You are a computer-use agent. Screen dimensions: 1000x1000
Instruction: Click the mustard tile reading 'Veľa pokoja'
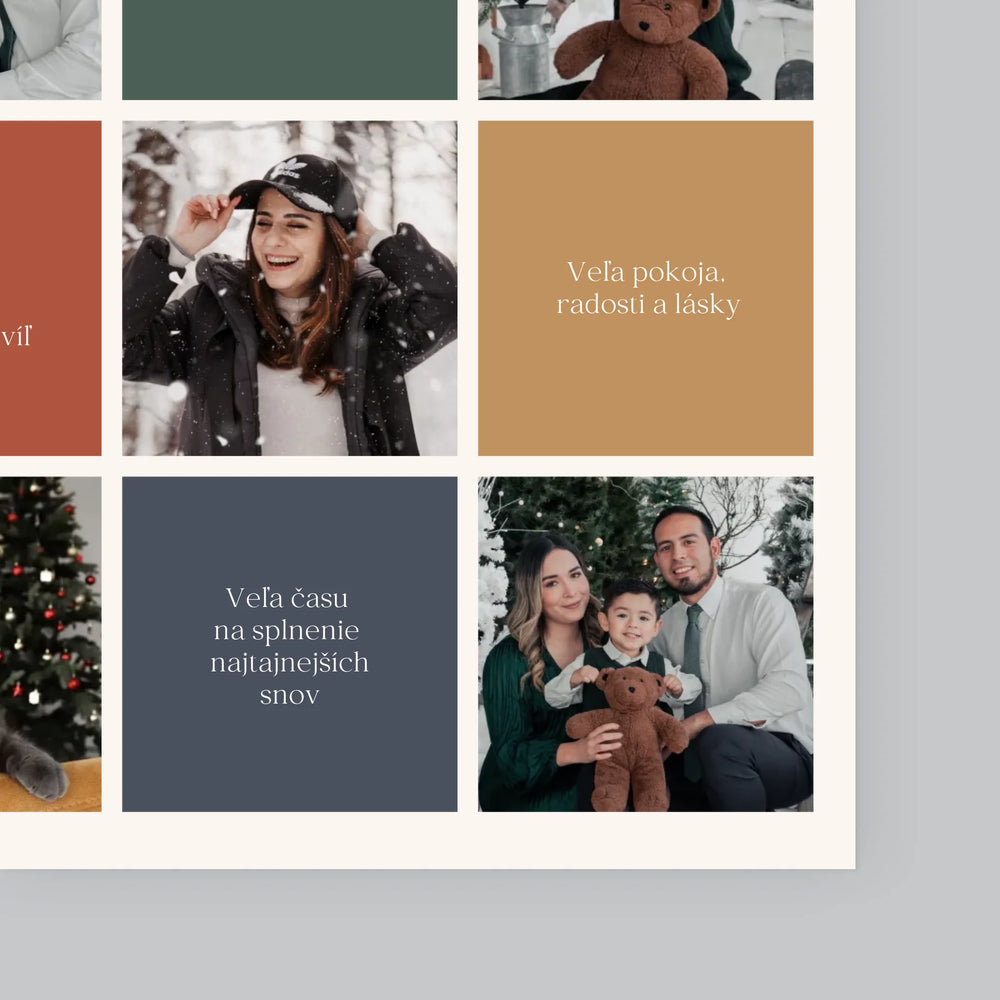(x=645, y=288)
